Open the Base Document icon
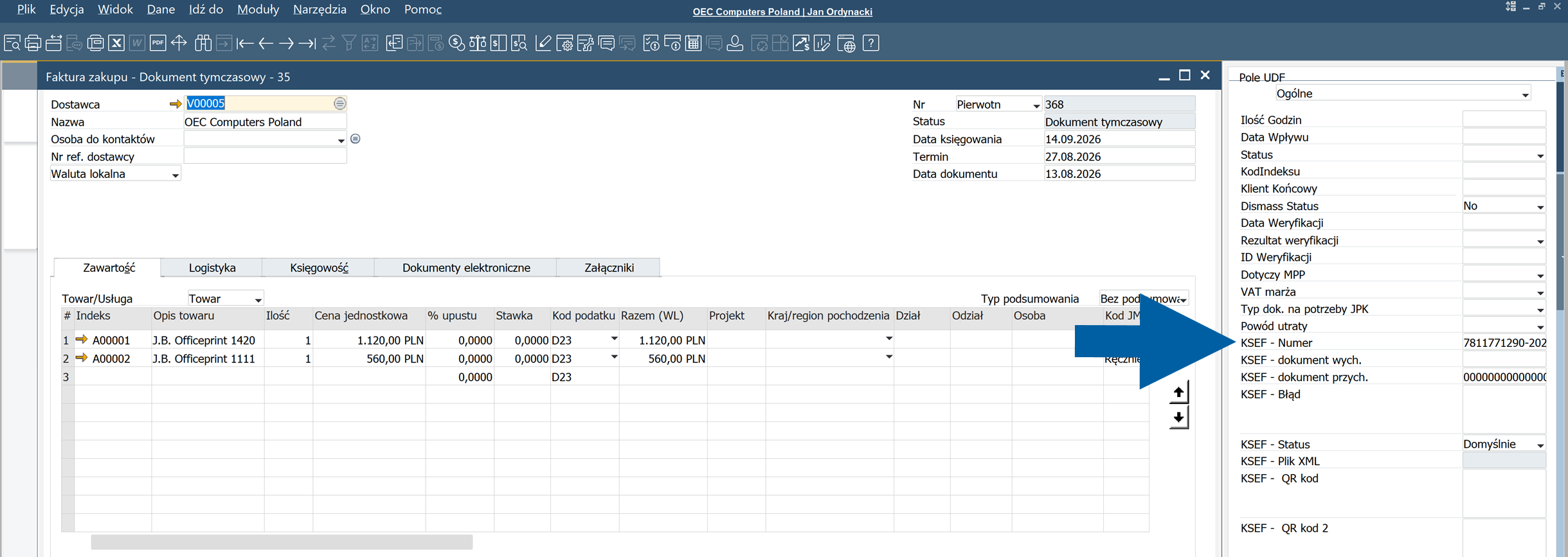Image resolution: width=1568 pixels, height=557 pixels. click(x=394, y=43)
